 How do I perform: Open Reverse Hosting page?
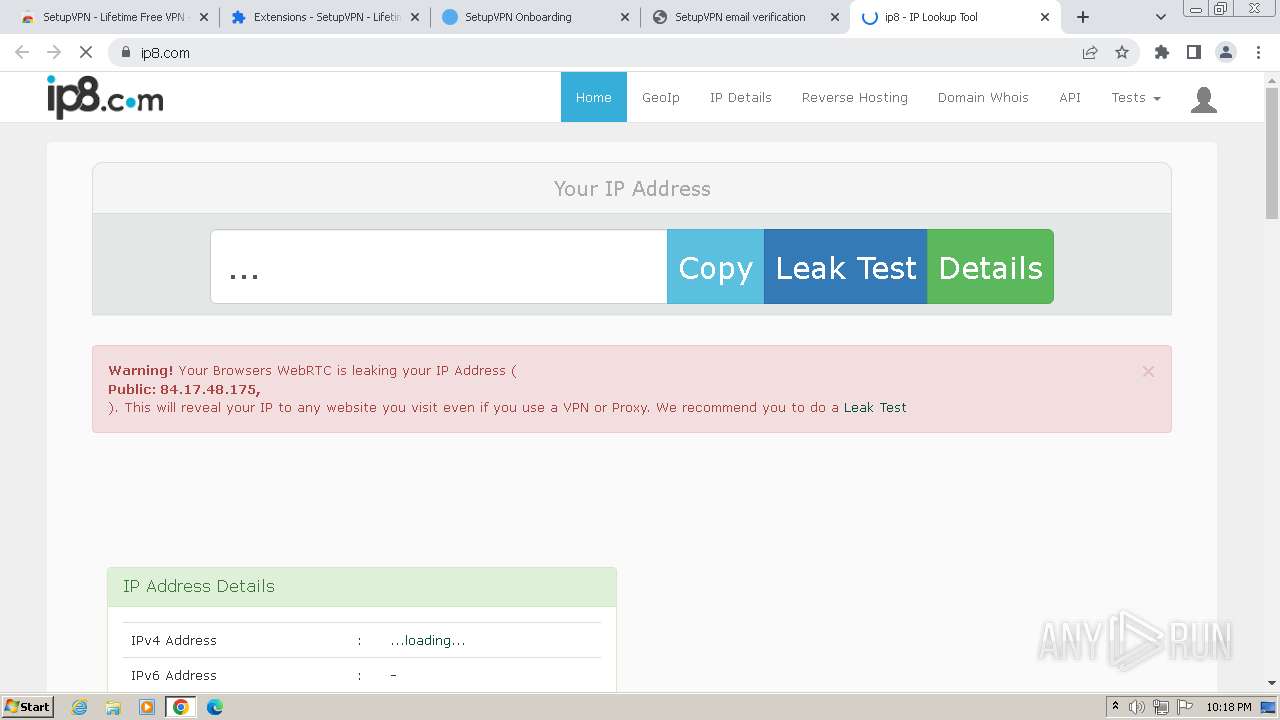[x=855, y=97]
